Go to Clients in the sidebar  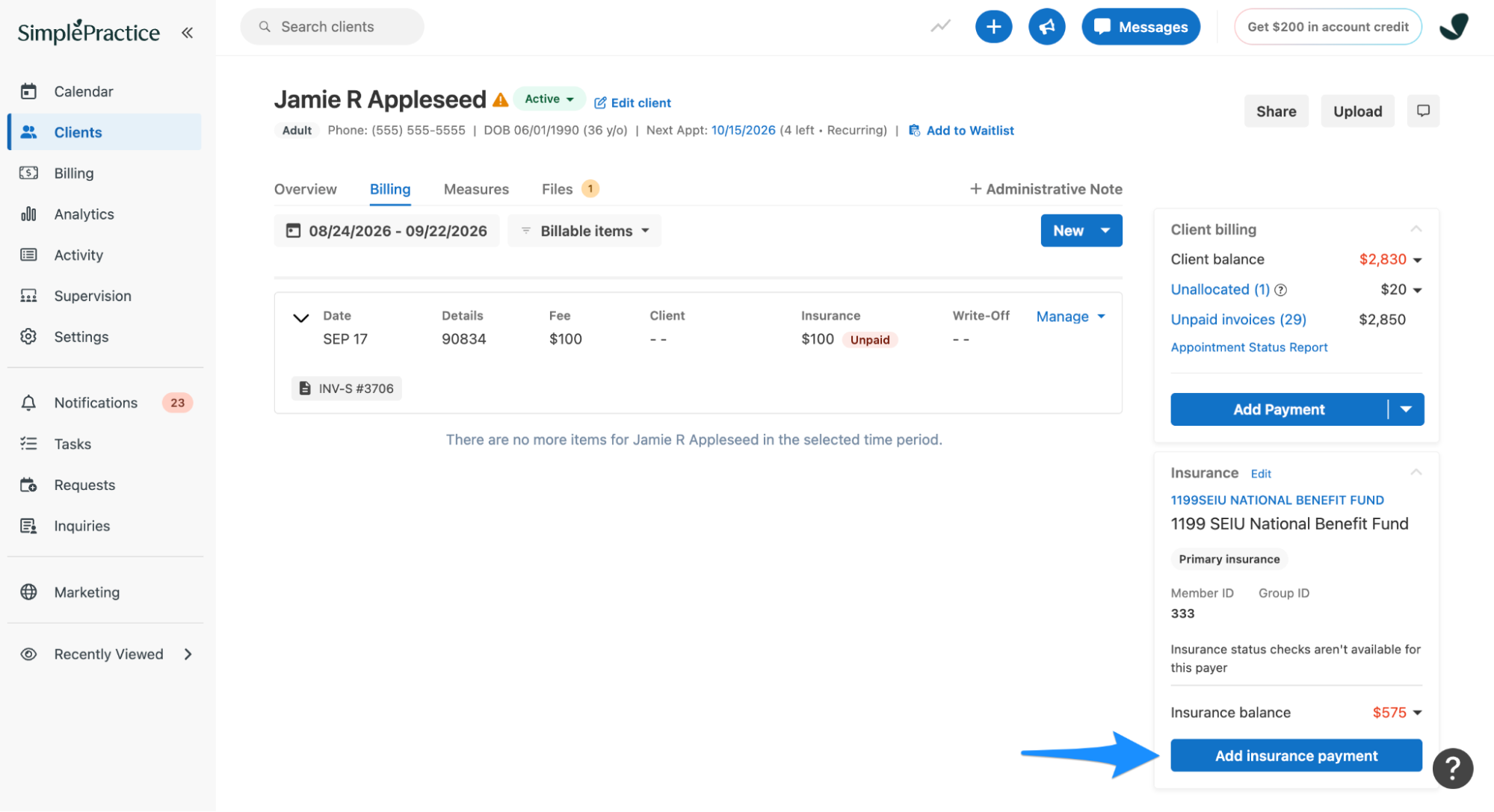click(x=105, y=132)
